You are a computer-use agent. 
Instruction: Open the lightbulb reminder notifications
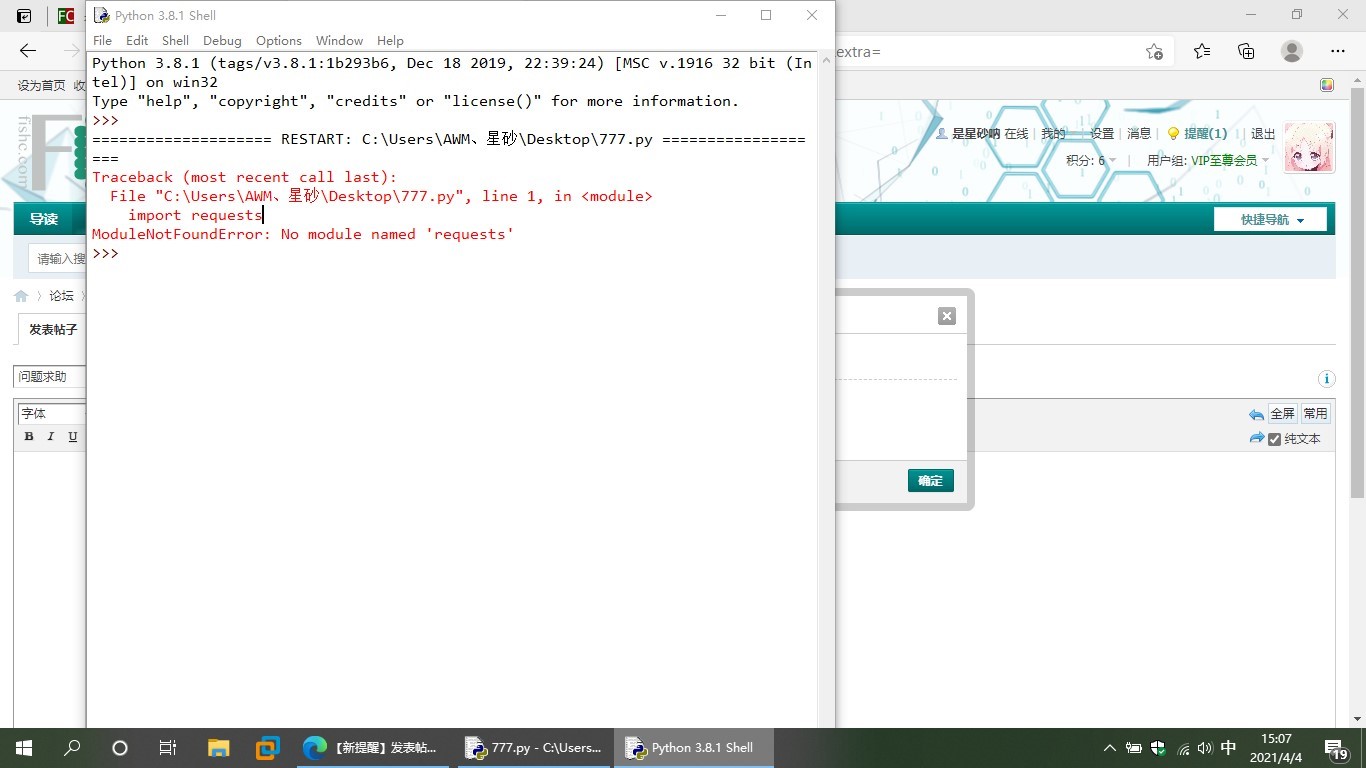click(x=1197, y=133)
